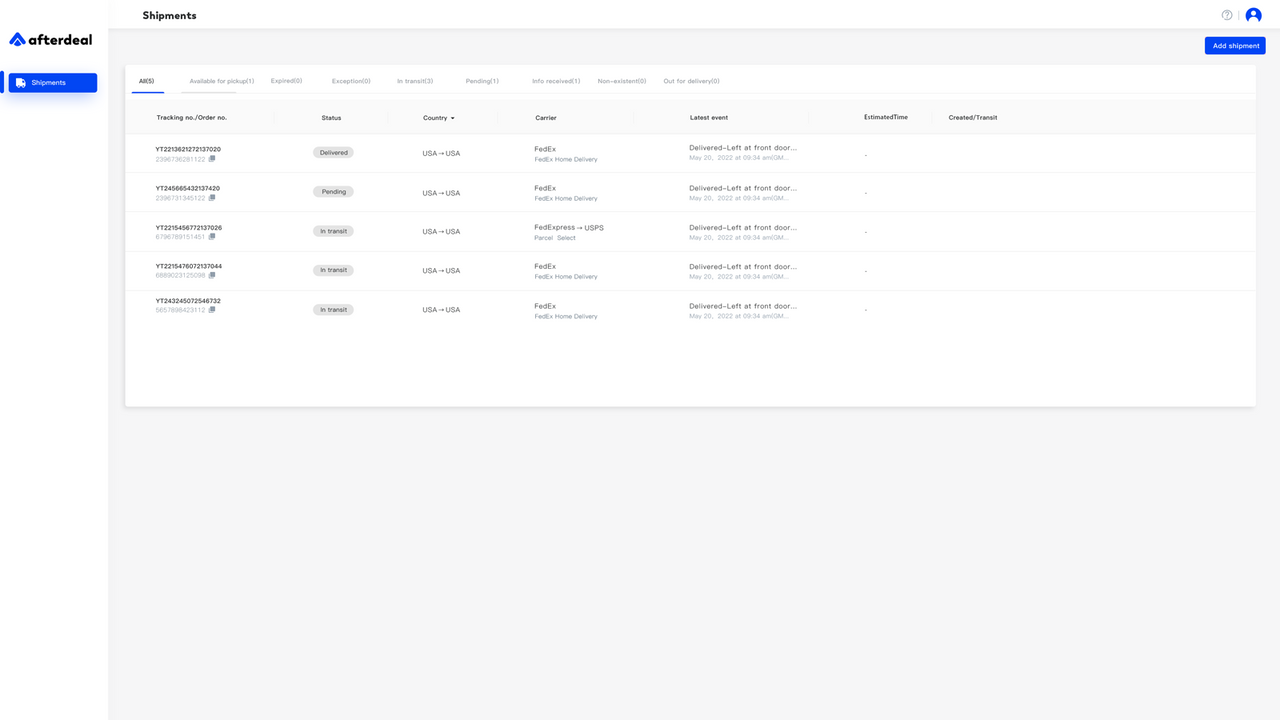Click the Shipments page title
This screenshot has width=1280, height=720.
tap(170, 15)
